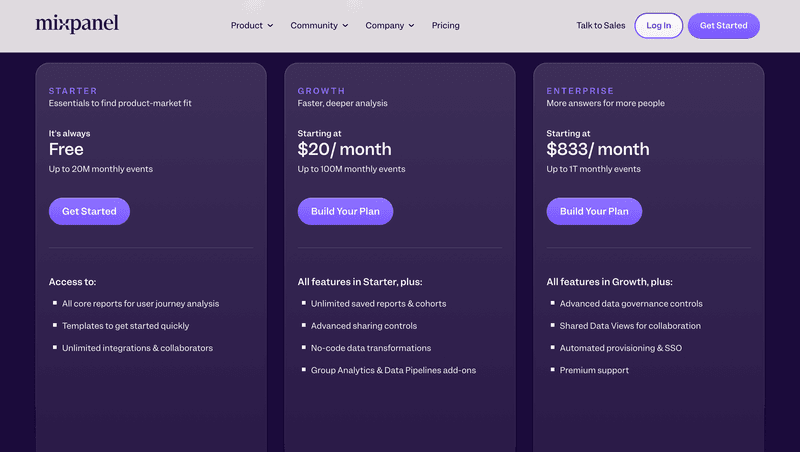800x452 pixels.
Task: Click Build Your Plan under Growth
Action: (345, 211)
